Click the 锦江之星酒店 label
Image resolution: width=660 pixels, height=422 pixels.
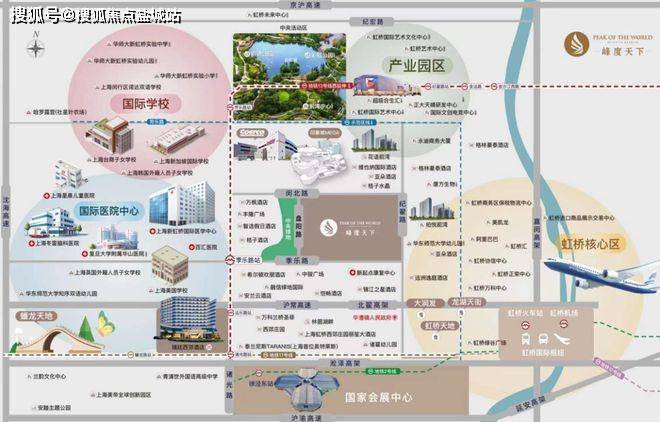click(379, 289)
